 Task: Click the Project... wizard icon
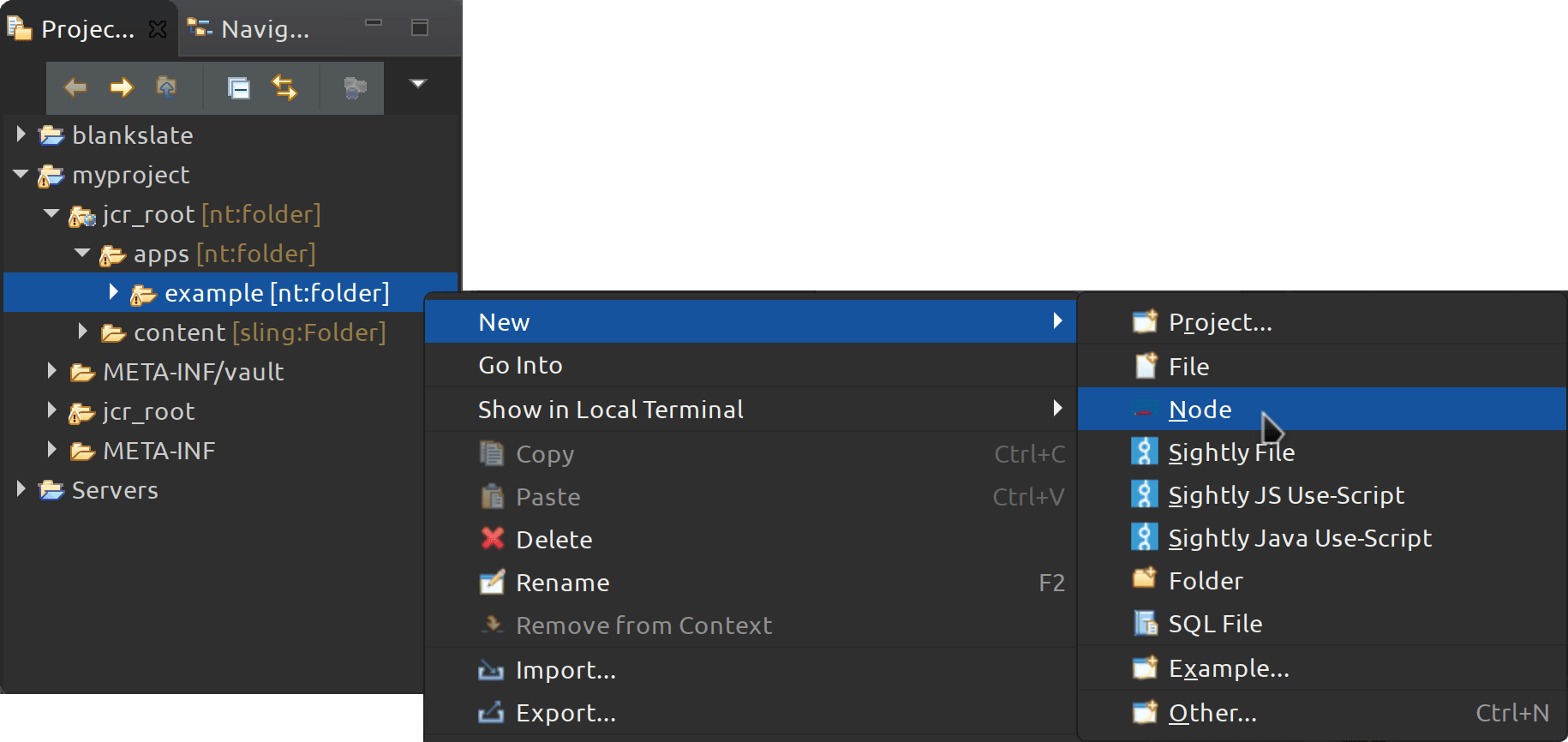[1145, 321]
